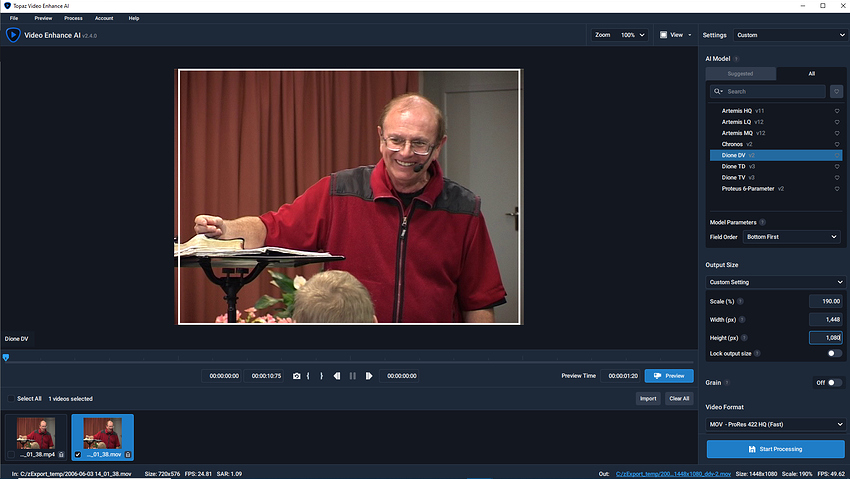Click the Start Processing button
850x479 pixels.
(x=776, y=449)
